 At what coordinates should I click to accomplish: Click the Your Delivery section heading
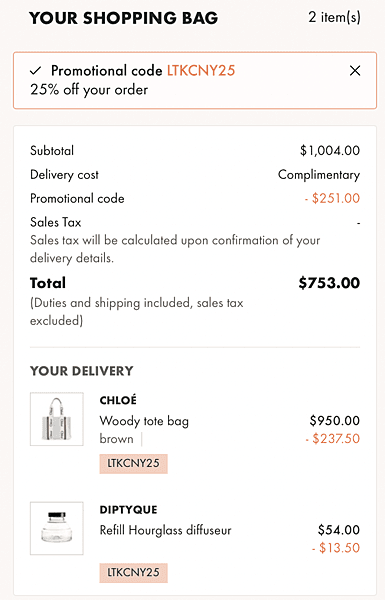[82, 371]
